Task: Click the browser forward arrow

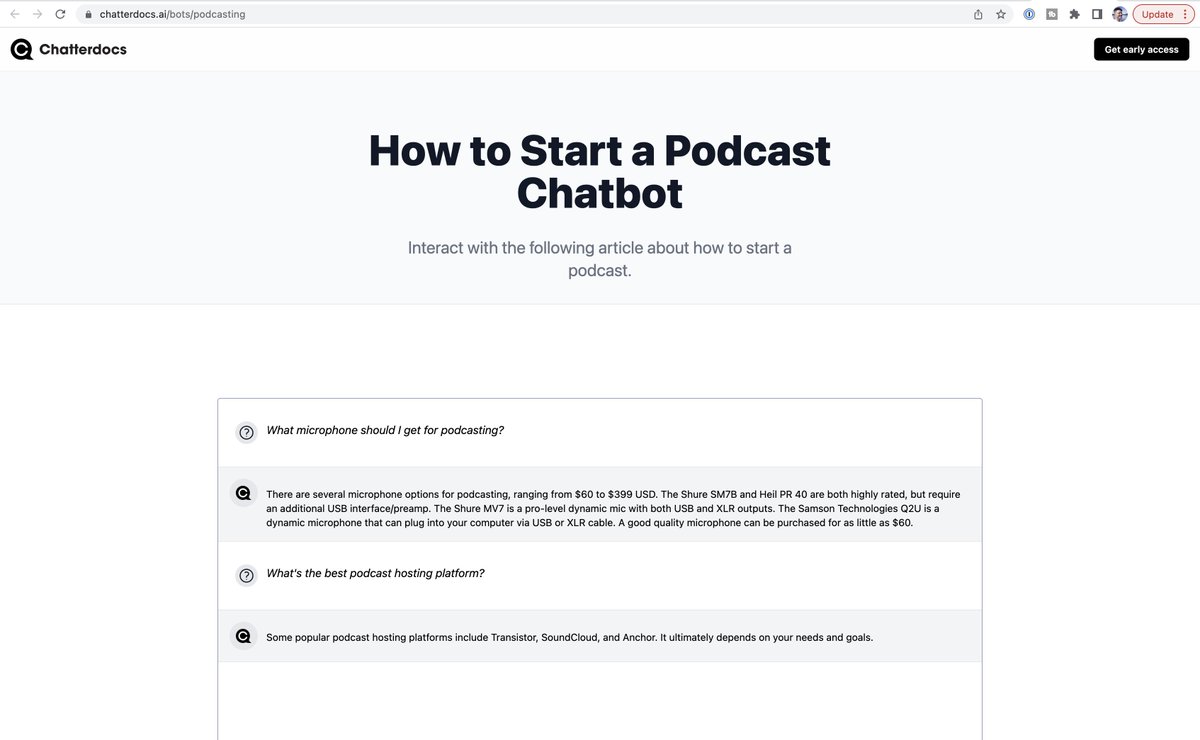Action: click(37, 14)
